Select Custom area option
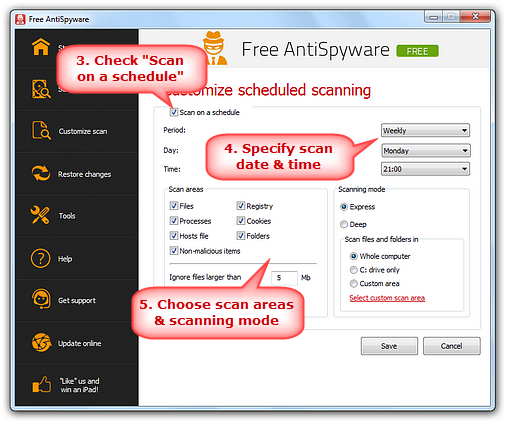 coord(353,283)
